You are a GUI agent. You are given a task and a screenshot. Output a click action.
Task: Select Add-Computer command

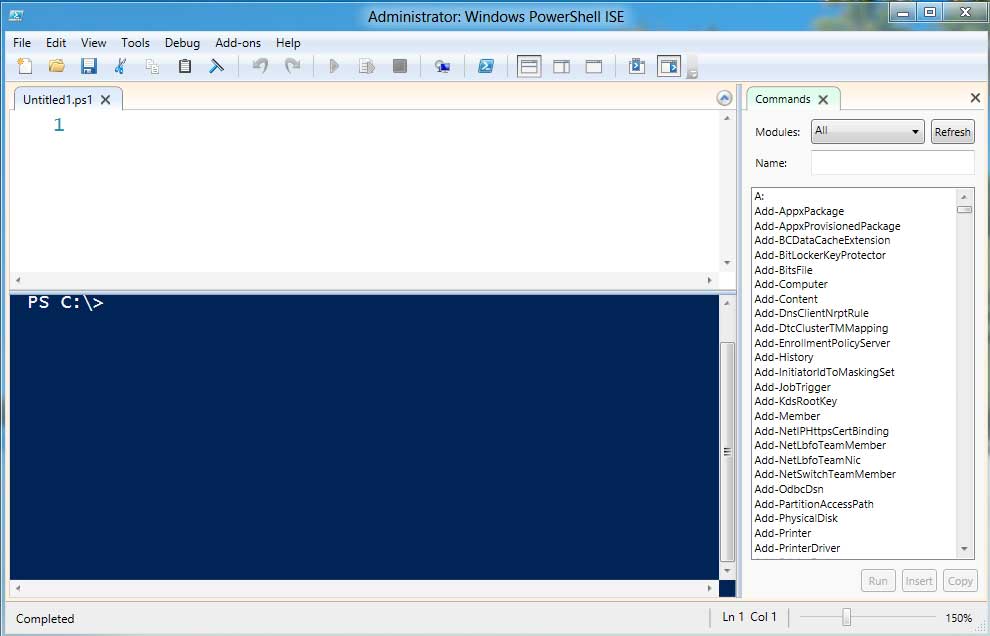click(x=790, y=284)
